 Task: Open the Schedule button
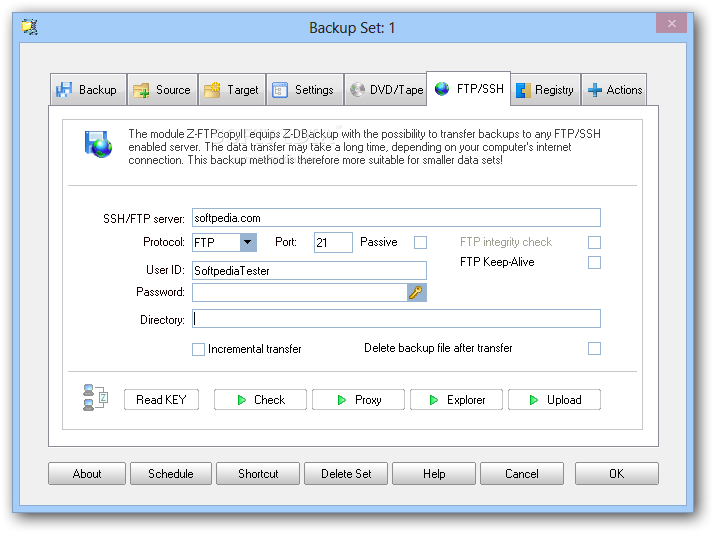[x=171, y=474]
